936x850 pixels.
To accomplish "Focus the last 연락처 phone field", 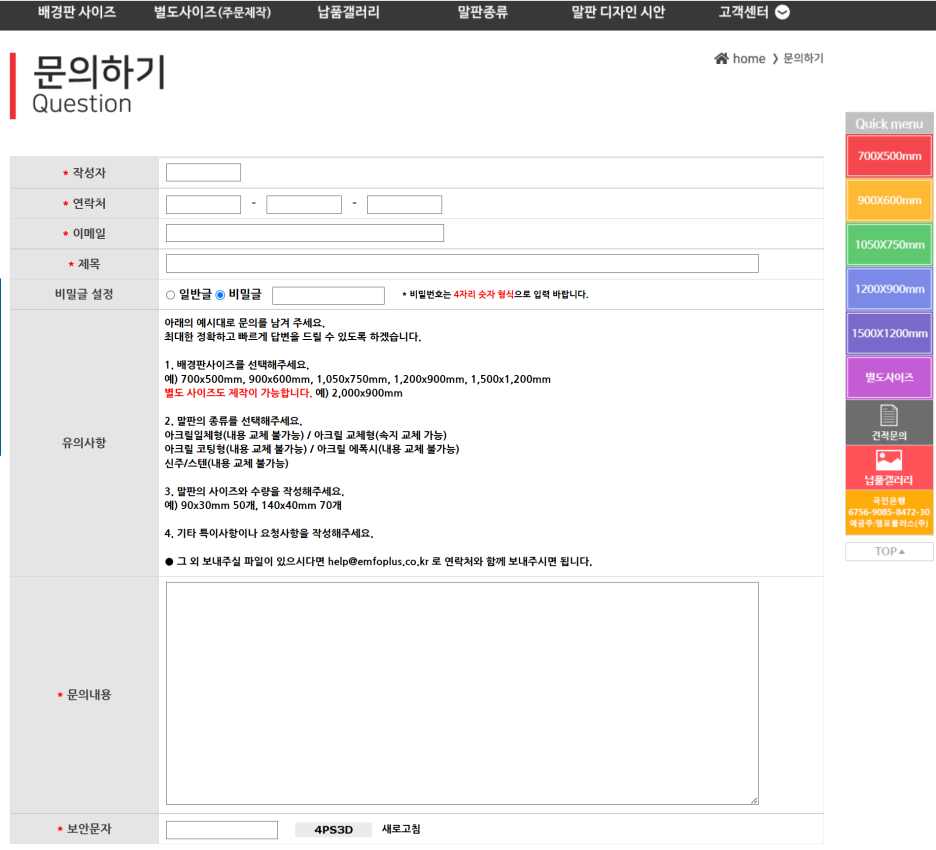I will point(405,204).
